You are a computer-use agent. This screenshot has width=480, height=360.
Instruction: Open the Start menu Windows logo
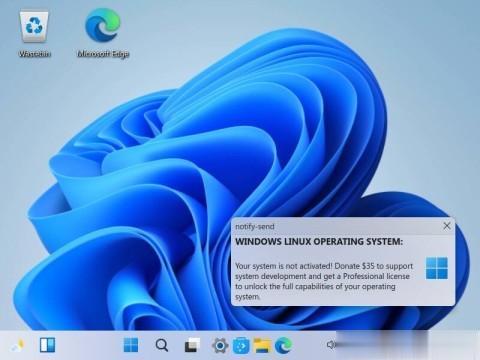point(131,345)
